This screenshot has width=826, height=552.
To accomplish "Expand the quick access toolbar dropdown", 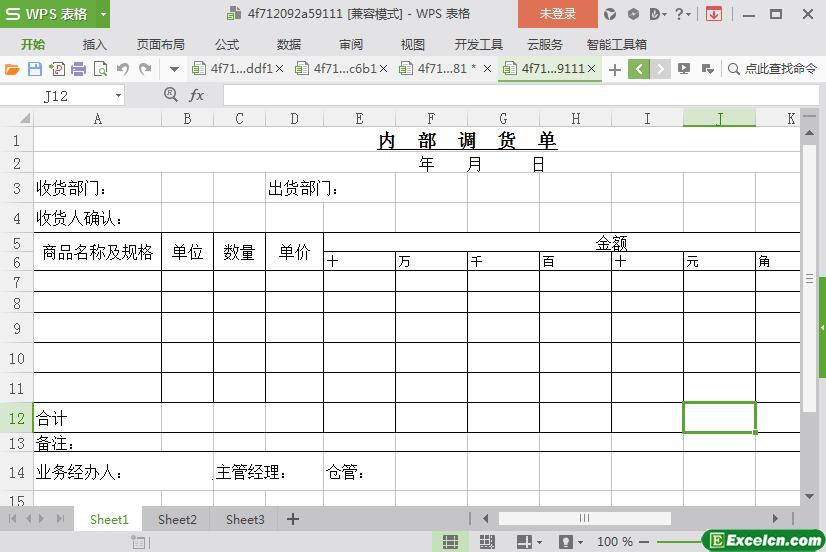I will 174,69.
